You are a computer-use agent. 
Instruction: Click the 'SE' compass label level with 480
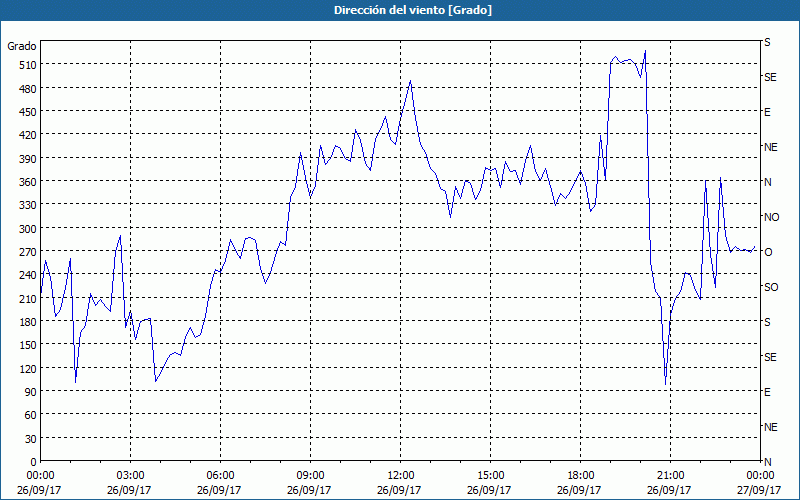coord(770,77)
